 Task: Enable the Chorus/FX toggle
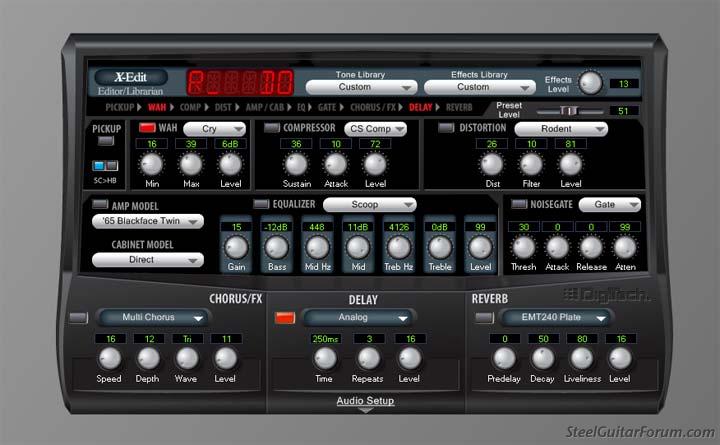(x=79, y=317)
